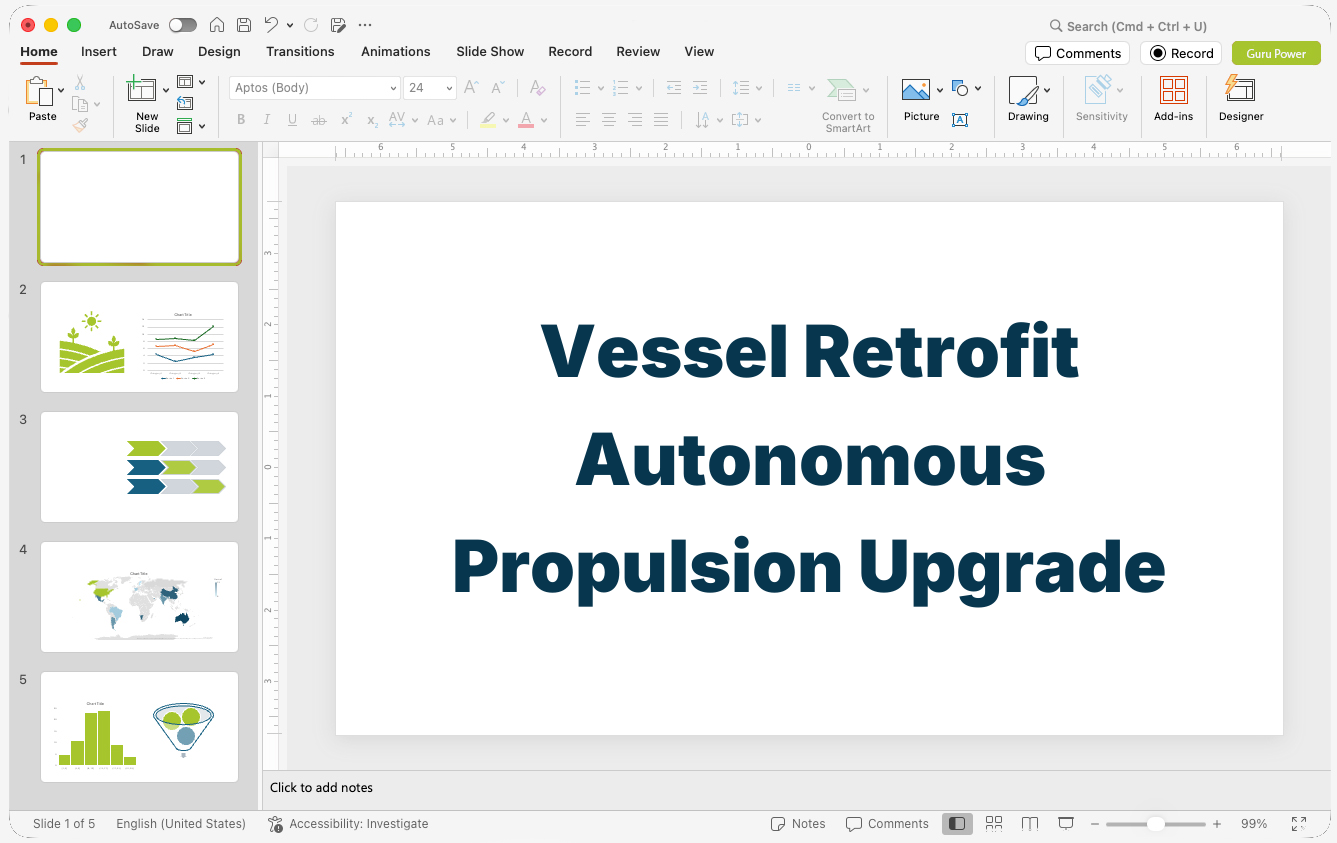This screenshot has height=843, width=1337.
Task: Click the Superscript icon
Action: pyautogui.click(x=346, y=120)
